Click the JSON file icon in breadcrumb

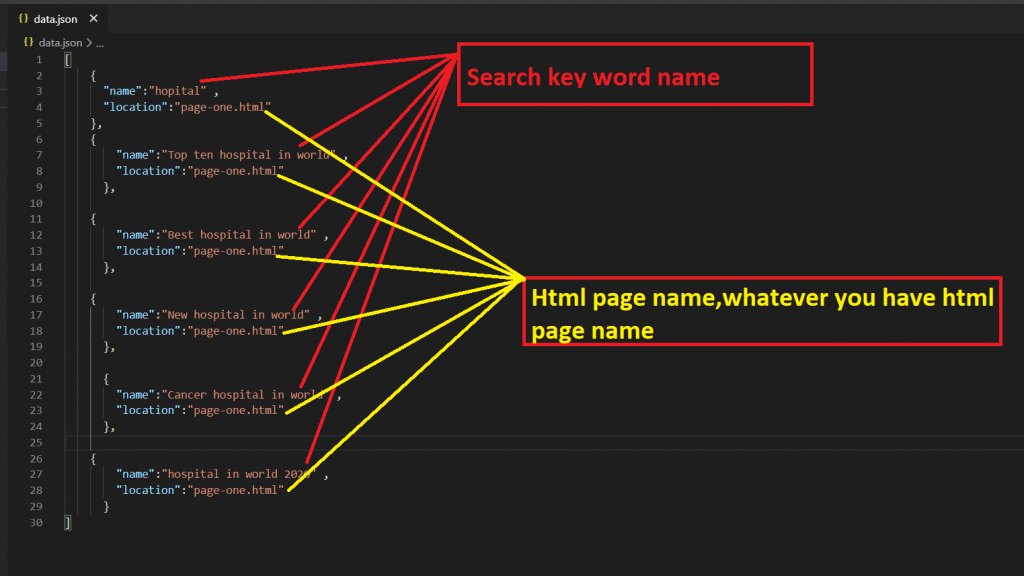click(29, 43)
